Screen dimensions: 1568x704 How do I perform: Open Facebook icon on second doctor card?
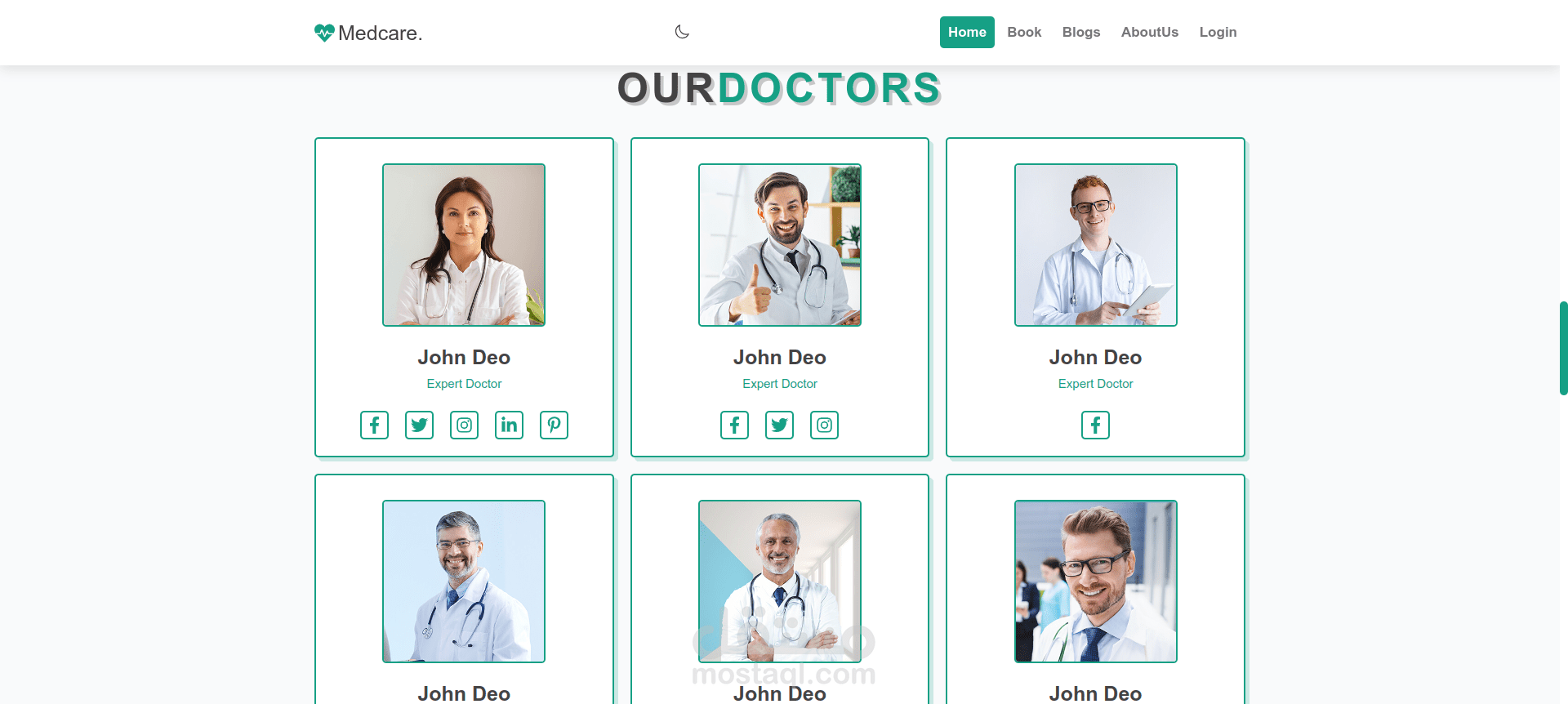(x=734, y=425)
